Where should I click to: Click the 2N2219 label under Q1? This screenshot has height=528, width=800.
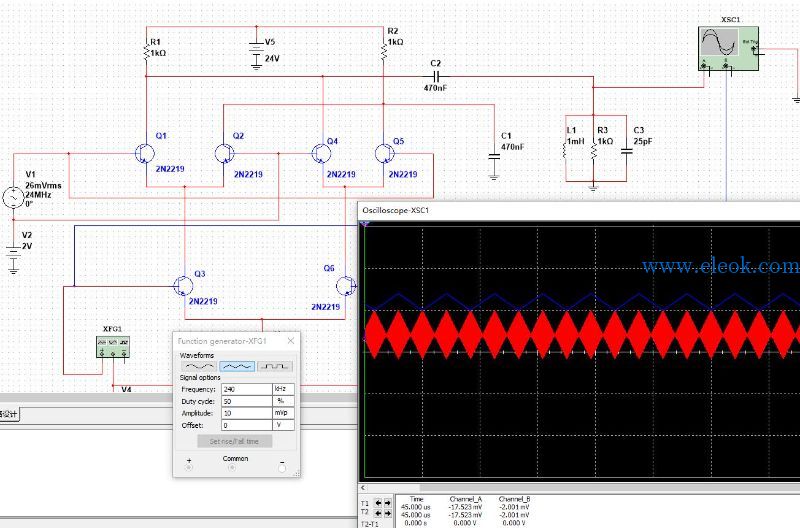(x=170, y=169)
